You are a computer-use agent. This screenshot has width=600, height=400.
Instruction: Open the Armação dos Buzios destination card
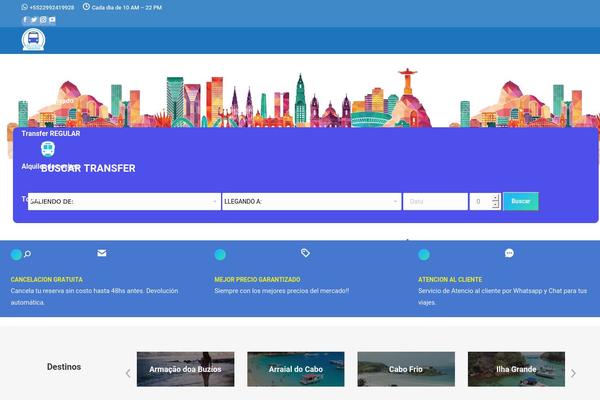pyautogui.click(x=186, y=369)
